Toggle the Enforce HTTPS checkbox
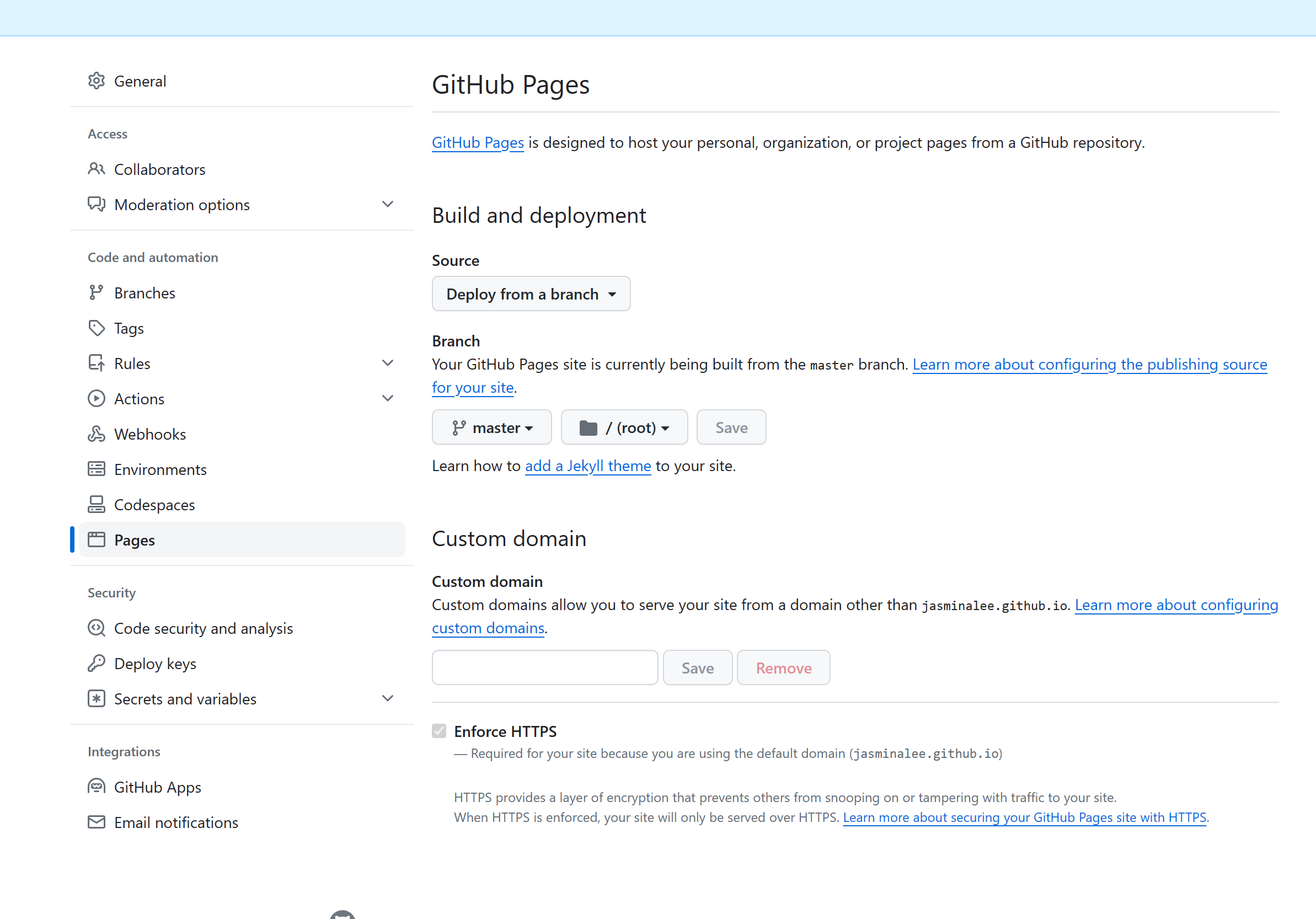Image resolution: width=1316 pixels, height=919 pixels. [x=439, y=731]
